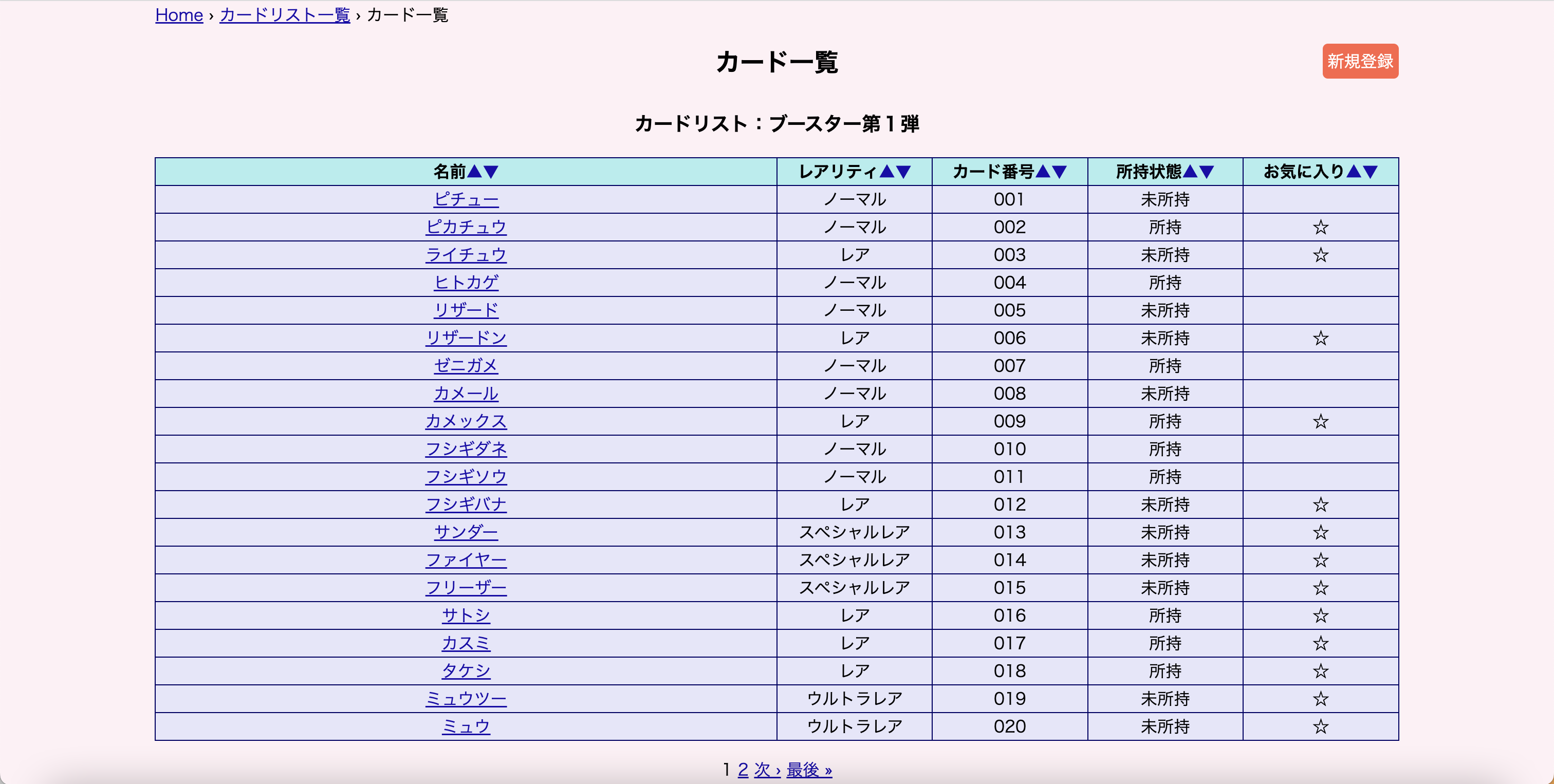1554x784 pixels.
Task: Click favorite star for サンダー row
Action: tap(1321, 533)
